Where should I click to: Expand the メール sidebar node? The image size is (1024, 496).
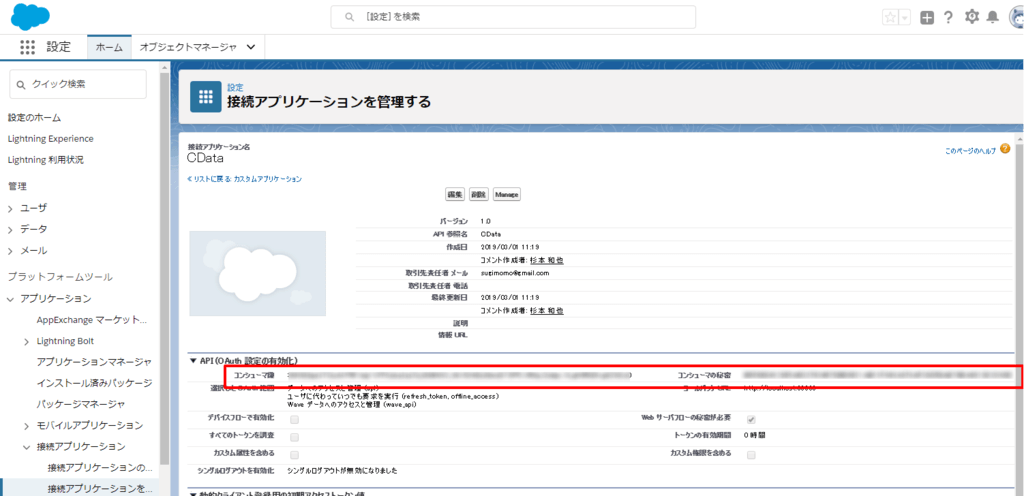point(10,250)
